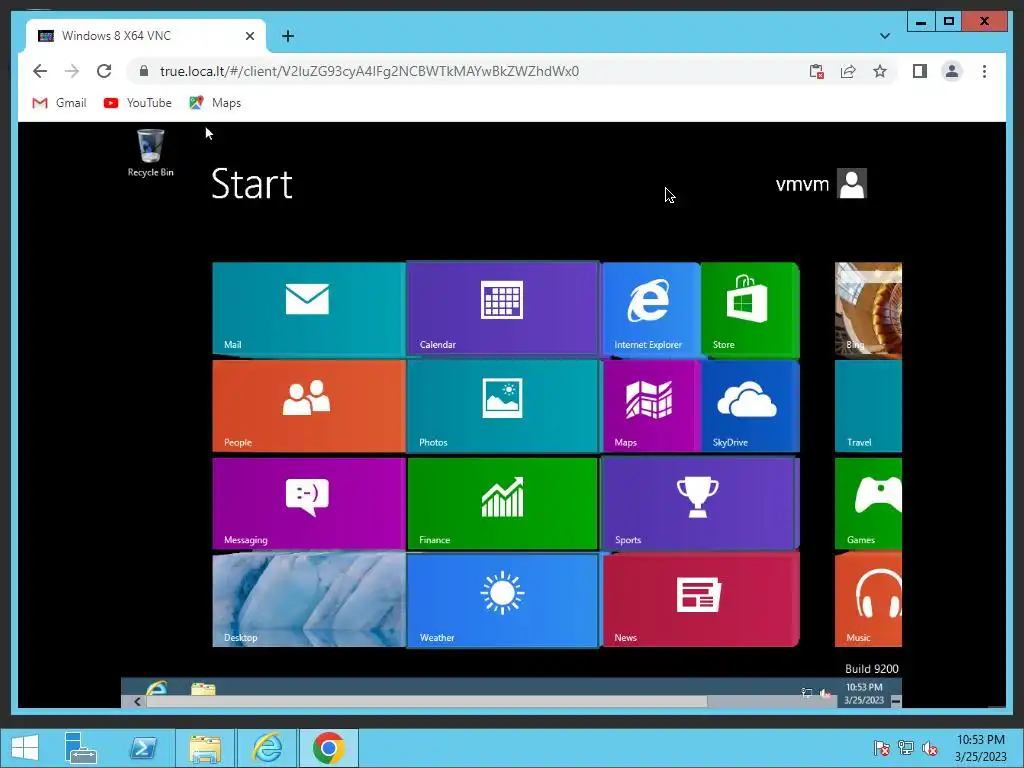Open the Finance tile
The width and height of the screenshot is (1024, 768).
(x=502, y=504)
